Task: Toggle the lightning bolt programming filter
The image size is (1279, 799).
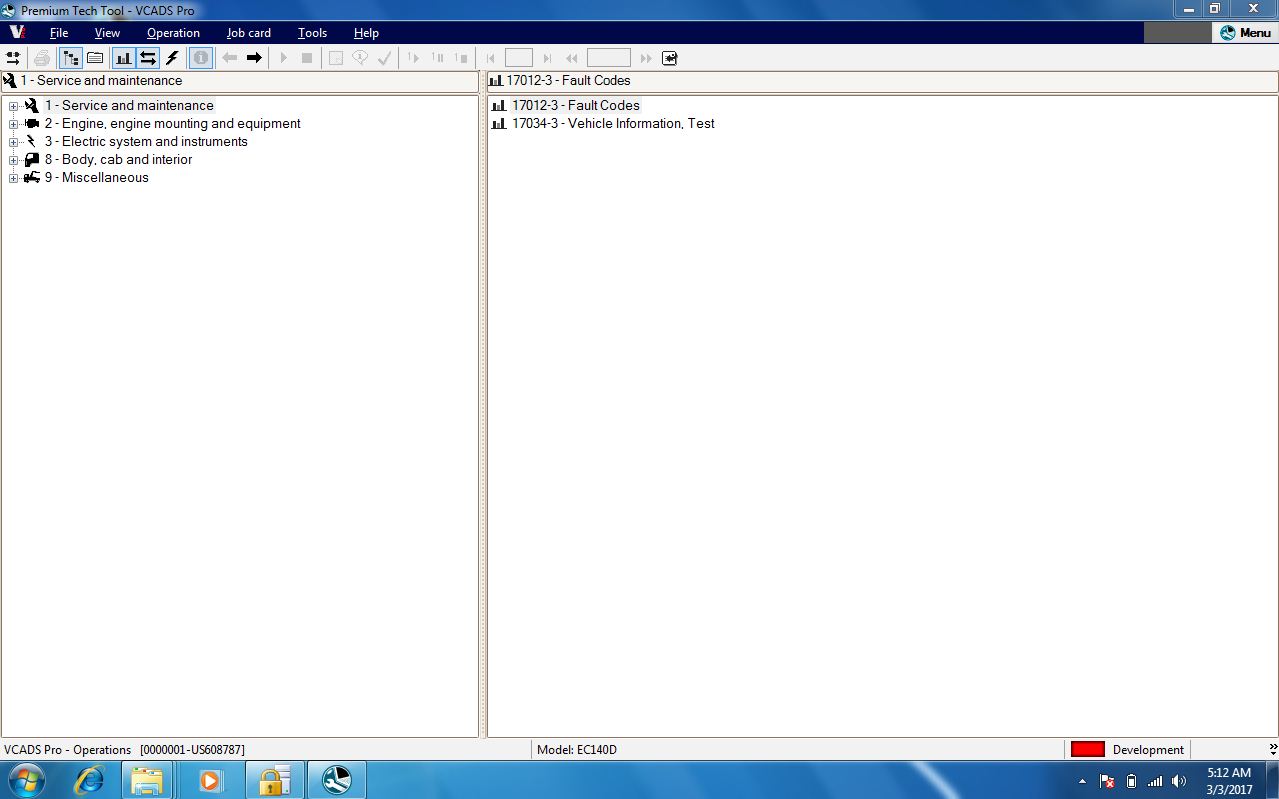Action: click(x=172, y=58)
